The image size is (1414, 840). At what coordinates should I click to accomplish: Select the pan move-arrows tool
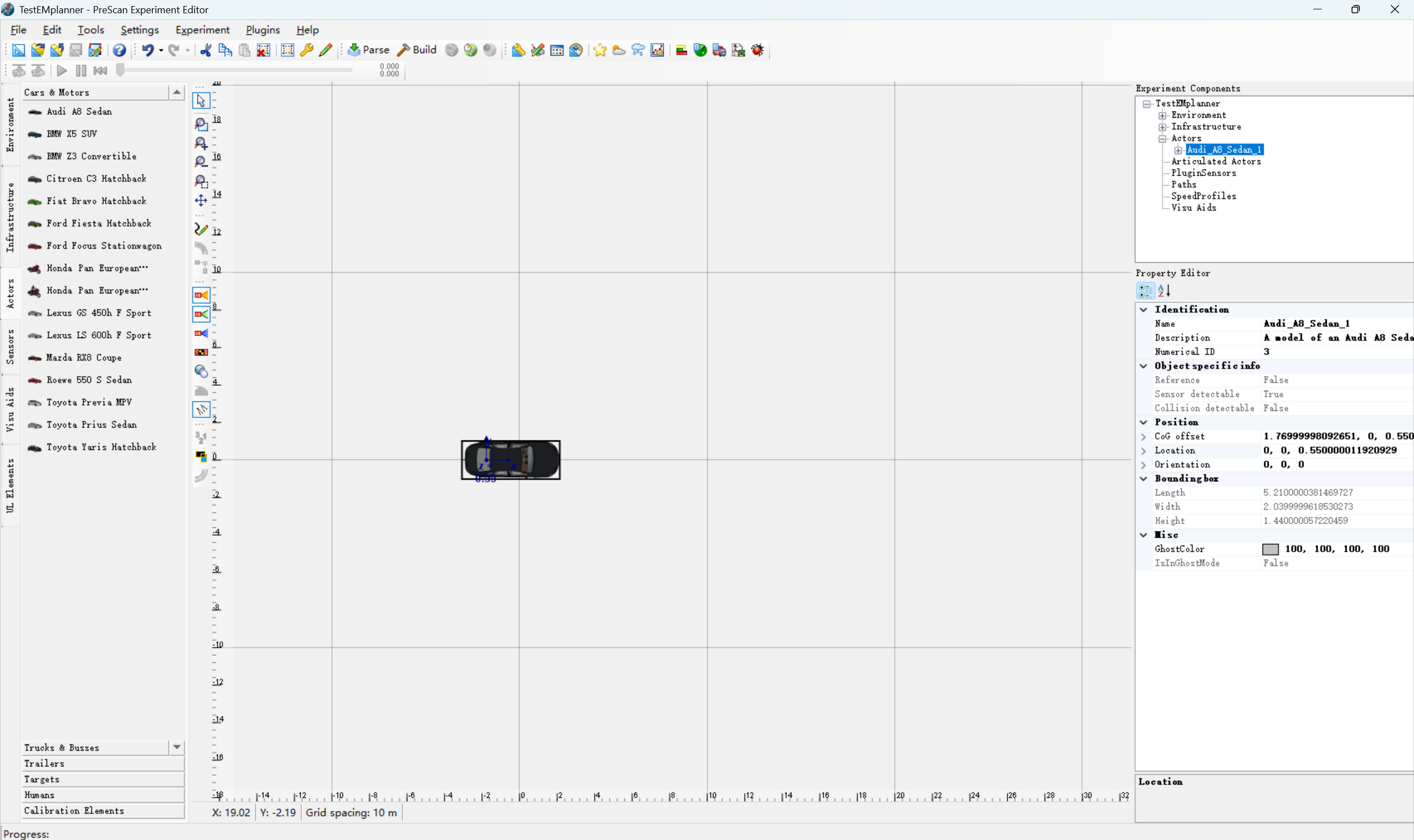[201, 200]
